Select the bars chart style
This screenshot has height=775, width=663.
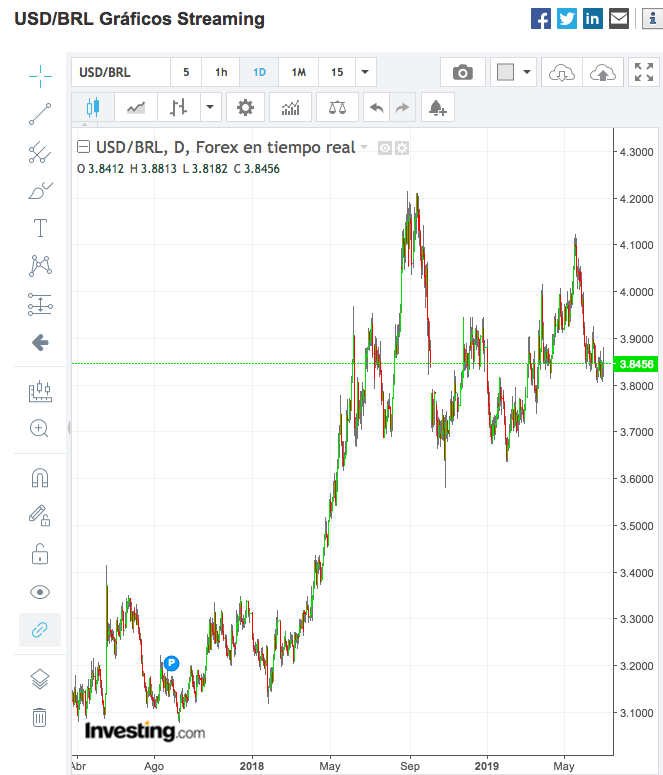179,107
